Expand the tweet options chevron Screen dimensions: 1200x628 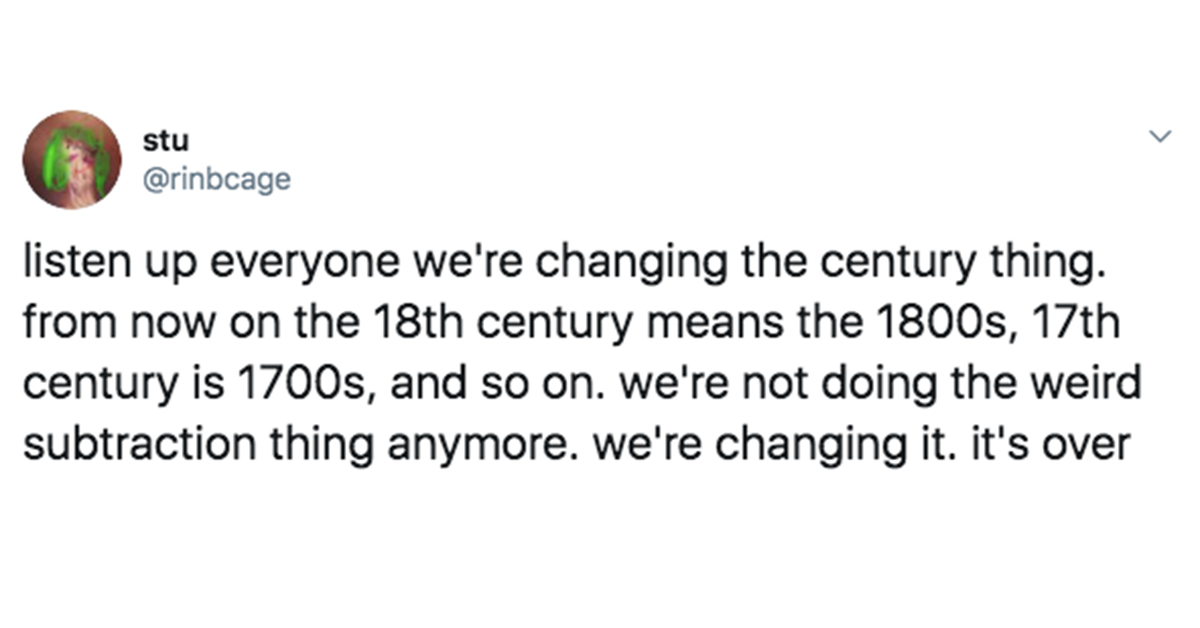(x=1161, y=136)
